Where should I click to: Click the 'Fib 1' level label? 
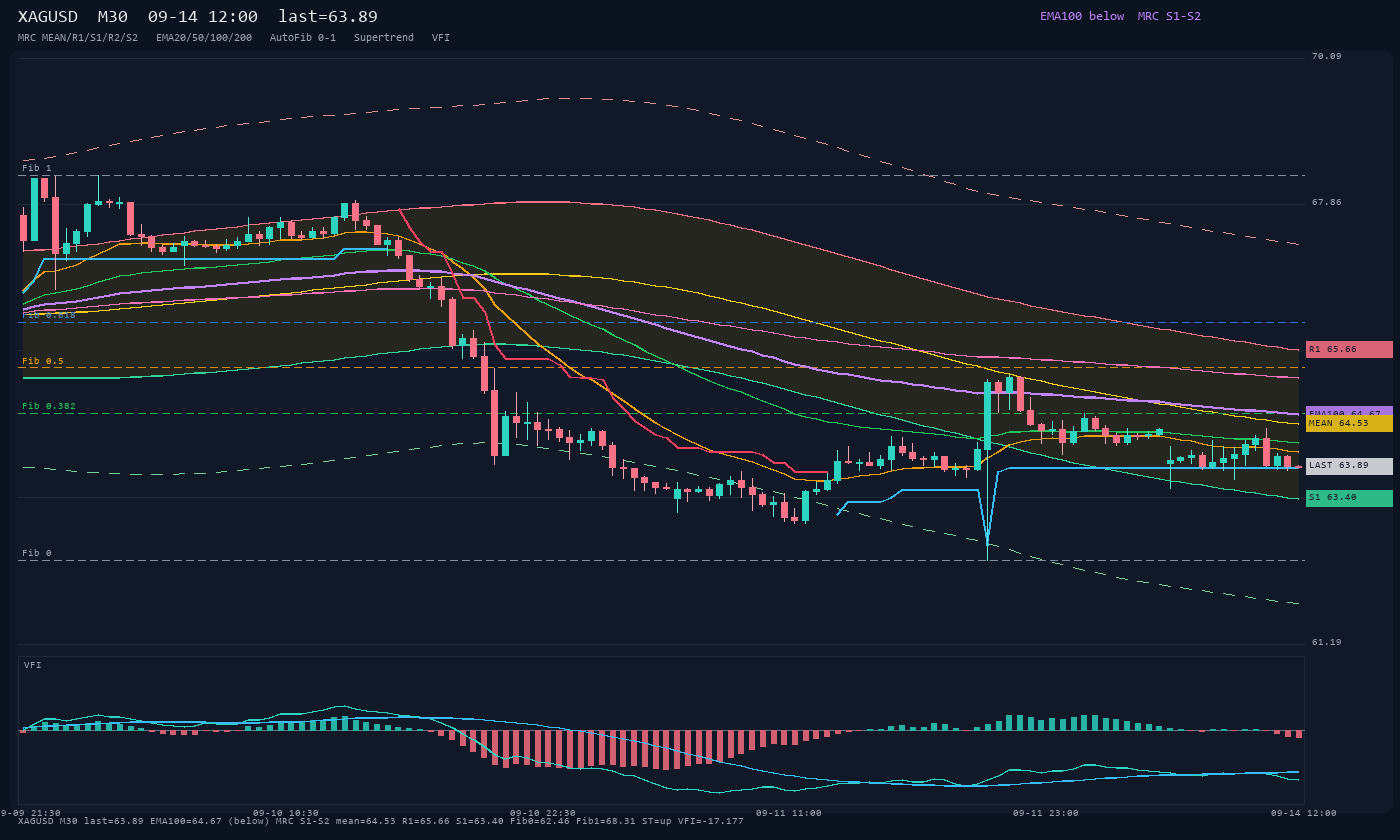coord(37,168)
